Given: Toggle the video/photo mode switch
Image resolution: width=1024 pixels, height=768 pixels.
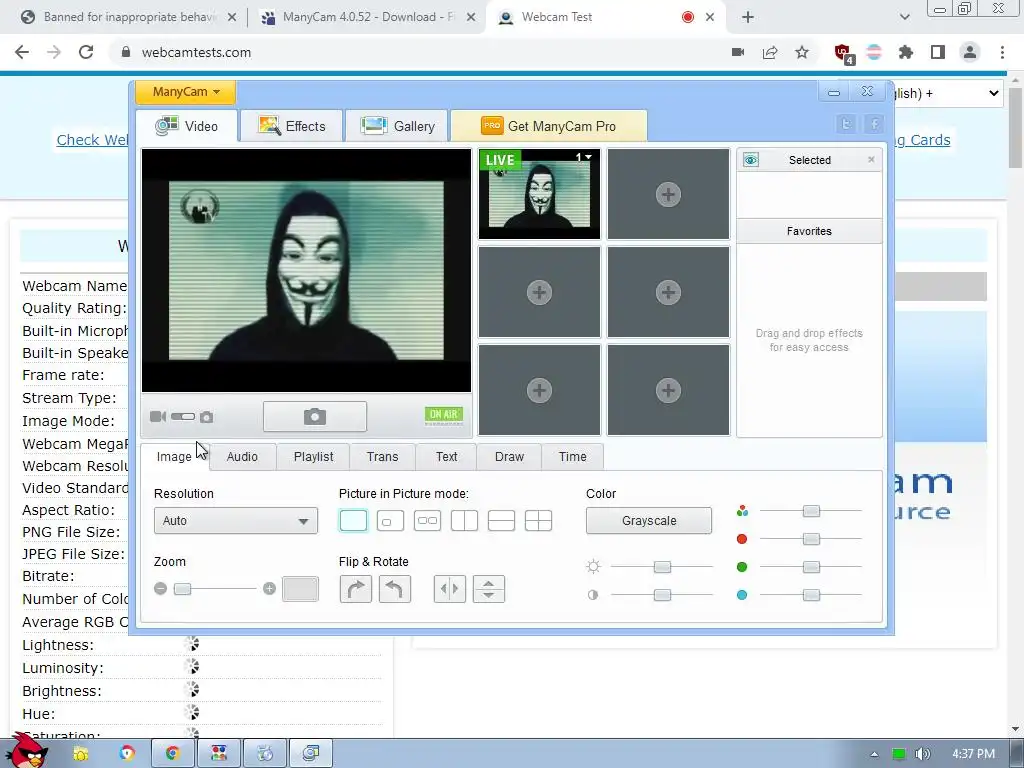Looking at the screenshot, I should pyautogui.click(x=183, y=417).
